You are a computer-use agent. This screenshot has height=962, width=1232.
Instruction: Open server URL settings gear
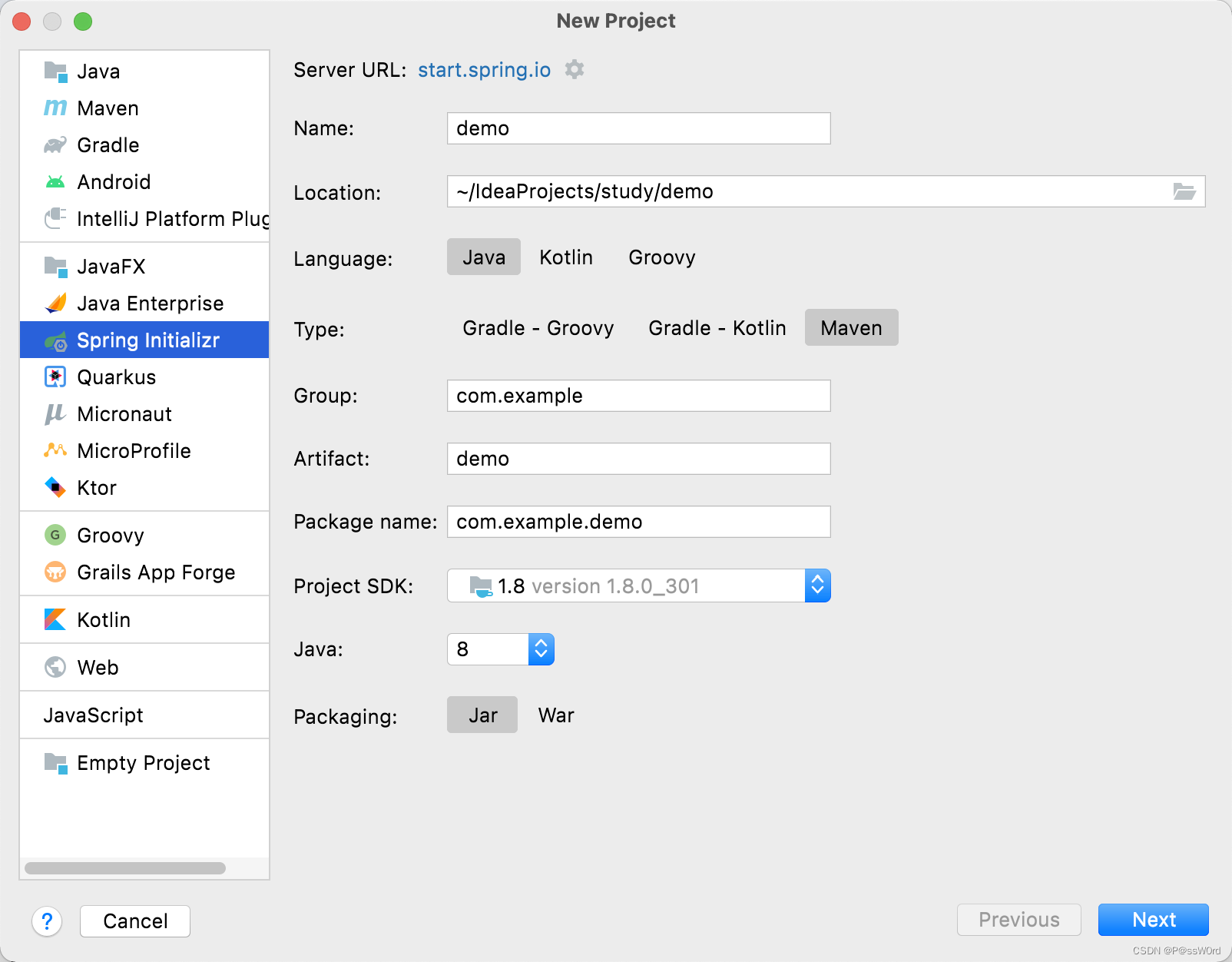pyautogui.click(x=575, y=70)
